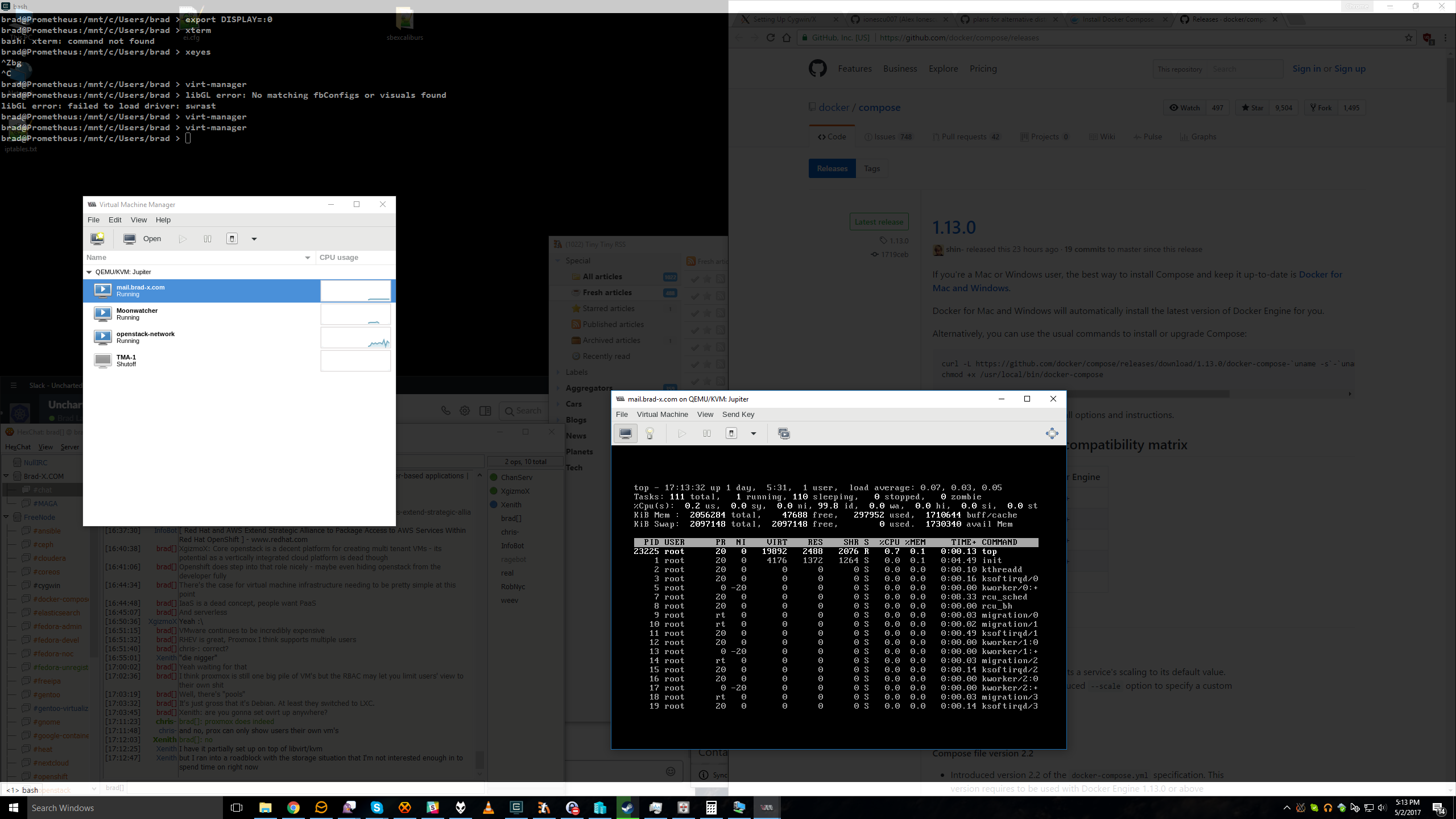Click the pause icon in mail.brad-x.com window
This screenshot has width=1456, height=819.
point(707,433)
